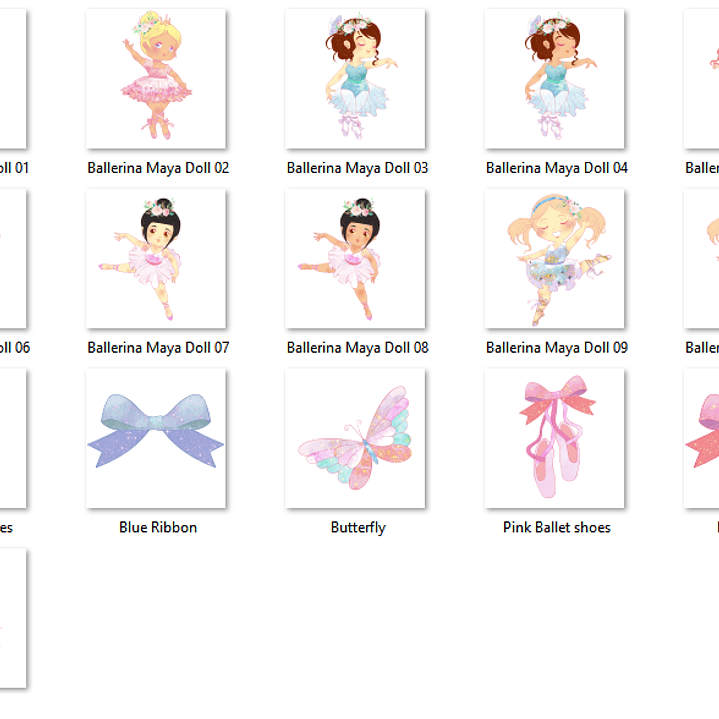Pick the Ballerina Maya Doll 09 image
The width and height of the screenshot is (719, 719).
pos(555,259)
